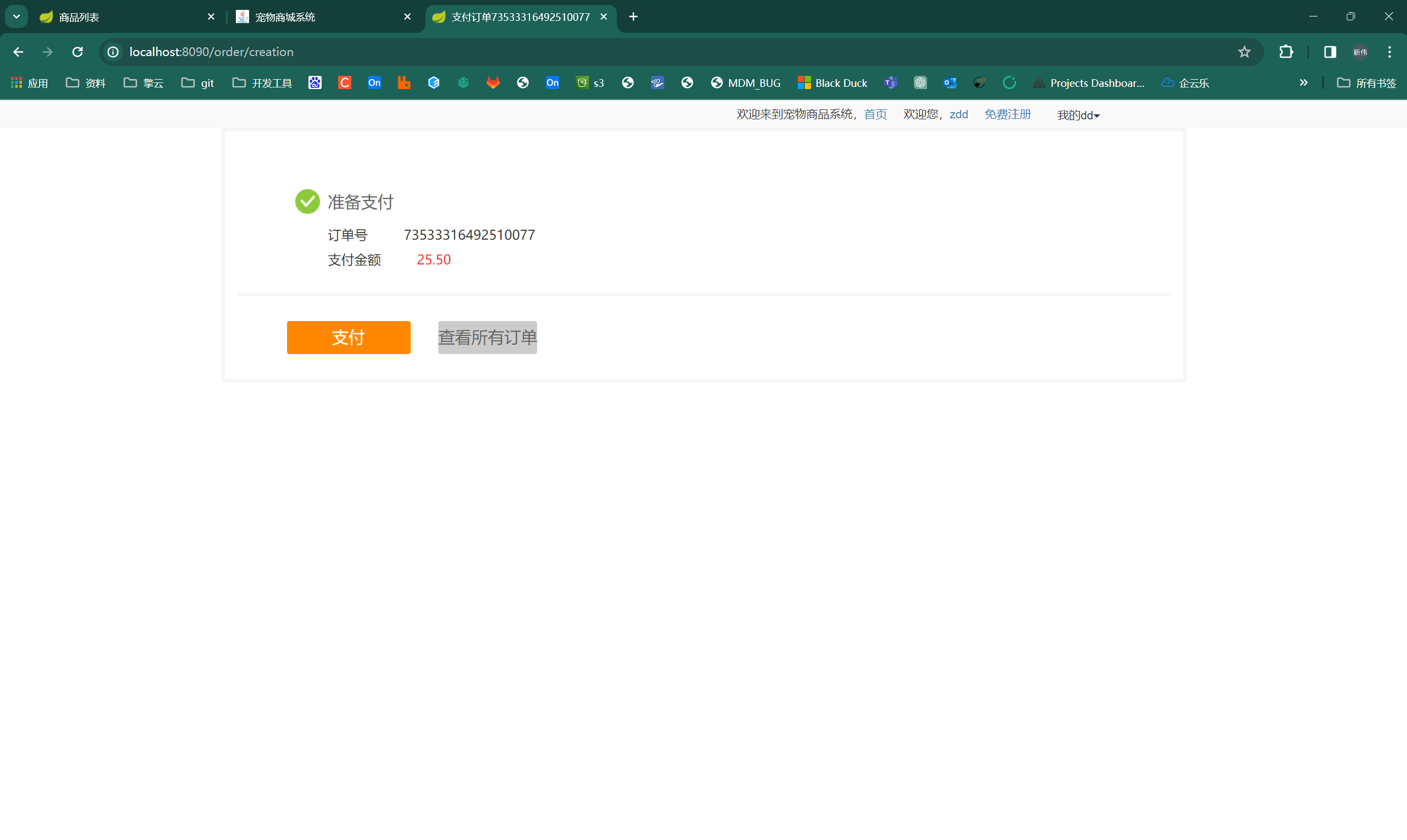Toggle the browser side panel
Image resolution: width=1407 pixels, height=840 pixels.
[x=1329, y=52]
